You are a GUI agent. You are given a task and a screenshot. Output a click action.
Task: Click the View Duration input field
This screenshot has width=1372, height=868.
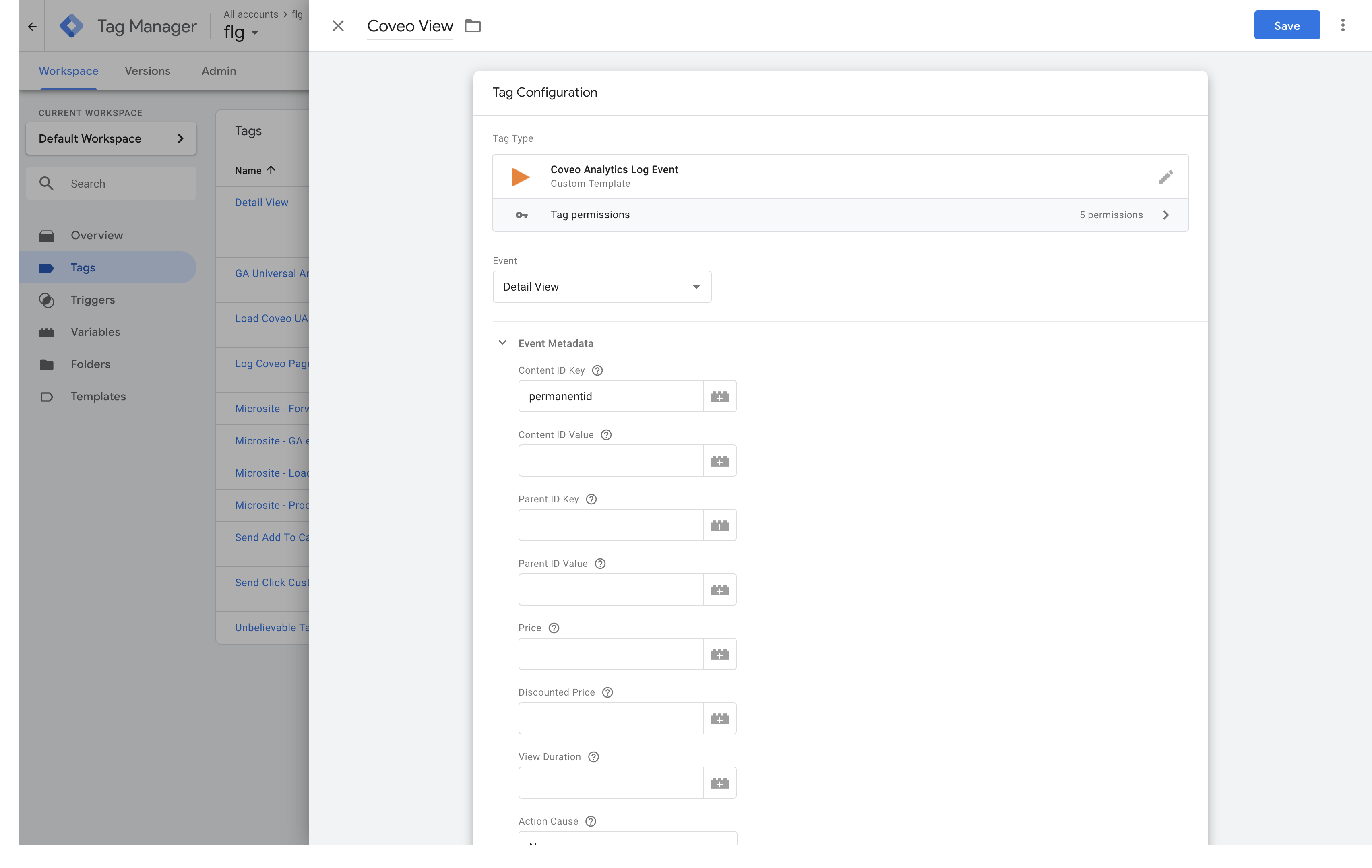click(610, 783)
